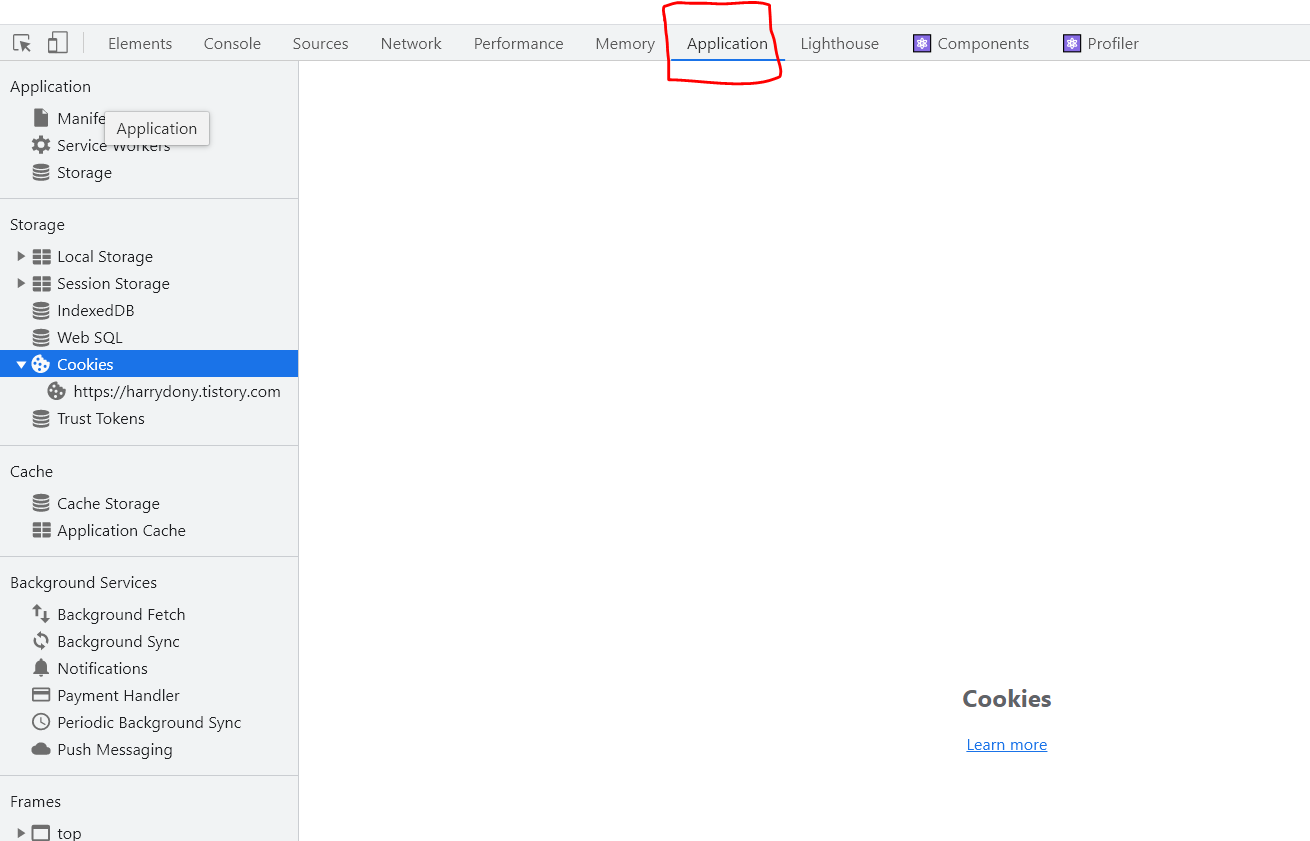This screenshot has width=1310, height=841.
Task: Click the Background Fetch arrows icon
Action: pos(41,614)
